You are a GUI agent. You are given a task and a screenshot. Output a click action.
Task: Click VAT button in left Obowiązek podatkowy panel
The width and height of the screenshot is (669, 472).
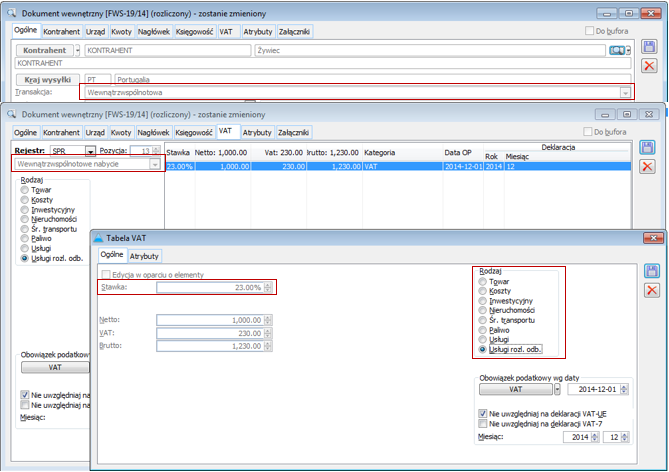(55, 367)
